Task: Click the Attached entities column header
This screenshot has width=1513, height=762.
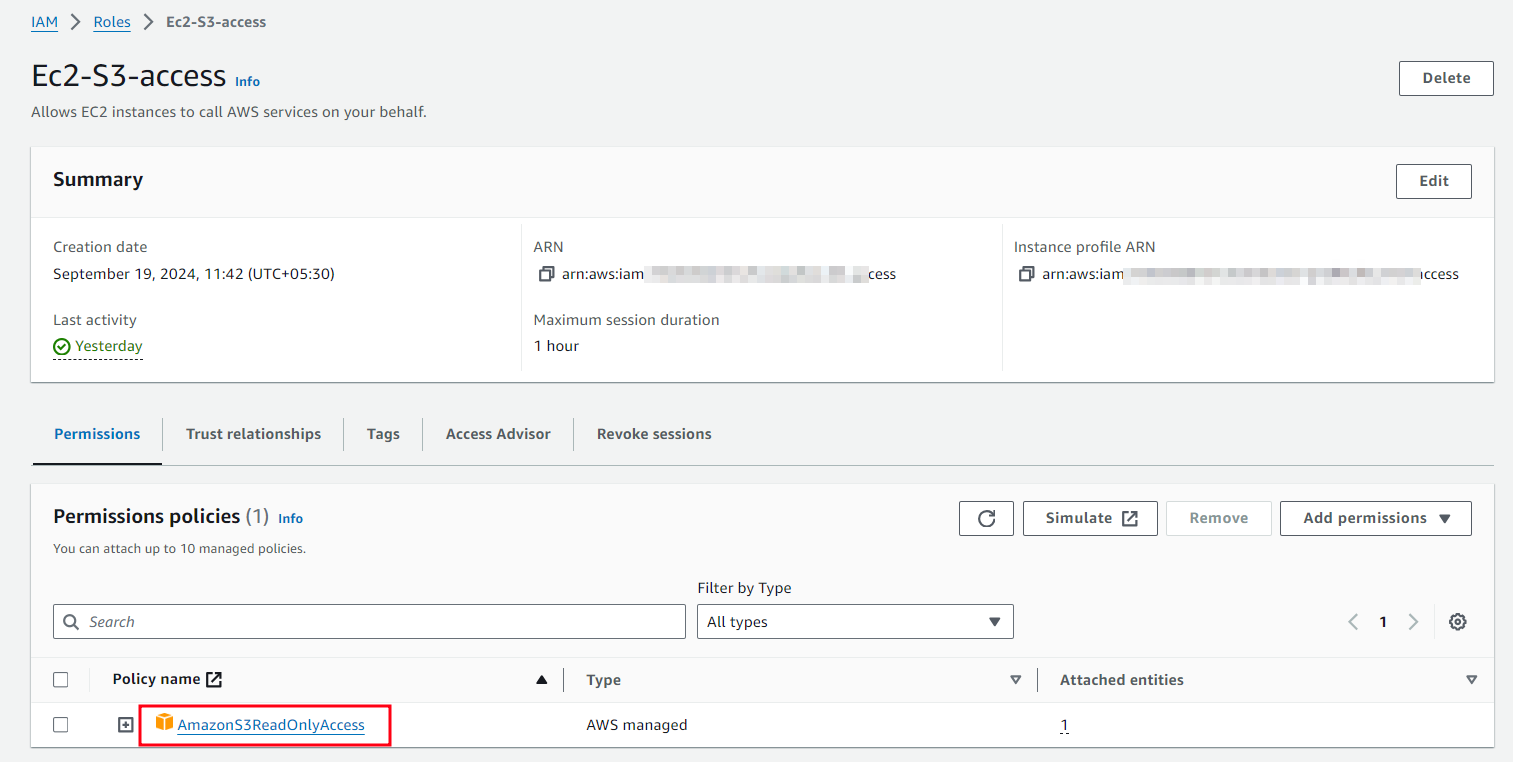Action: [x=1122, y=680]
